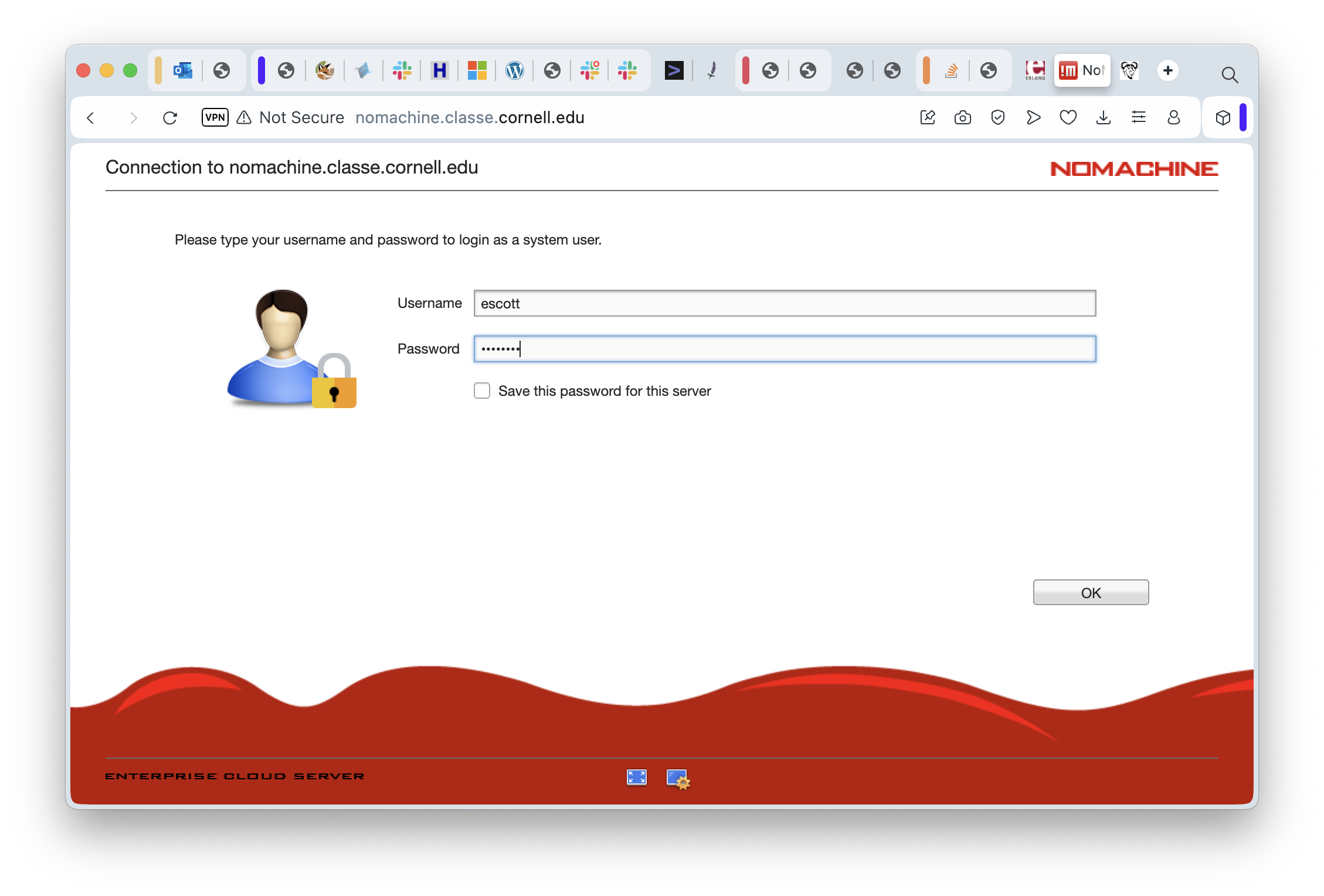Switch to the WordPress tab
Viewport: 1324px width, 896px height.
pos(514,71)
